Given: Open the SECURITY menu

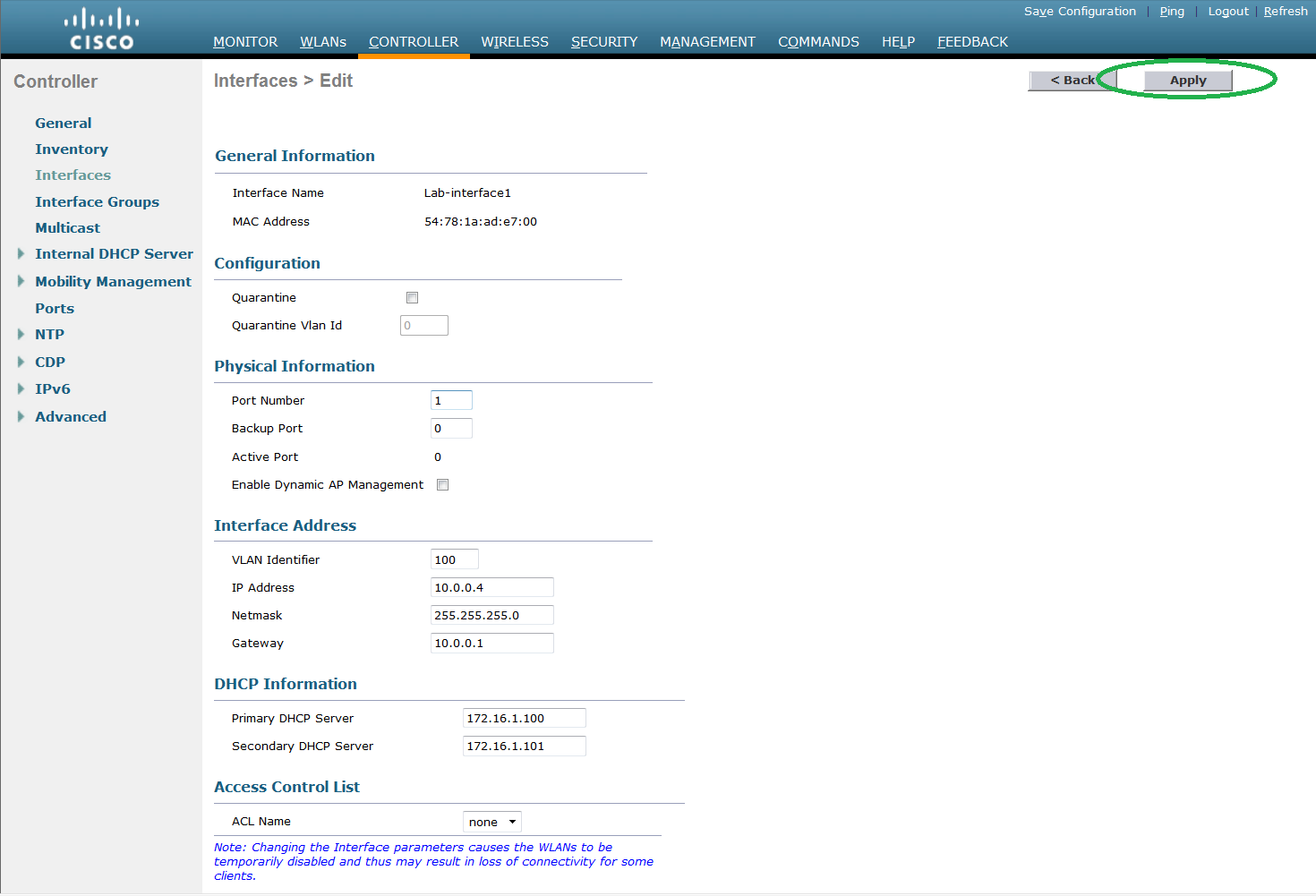Looking at the screenshot, I should point(603,41).
